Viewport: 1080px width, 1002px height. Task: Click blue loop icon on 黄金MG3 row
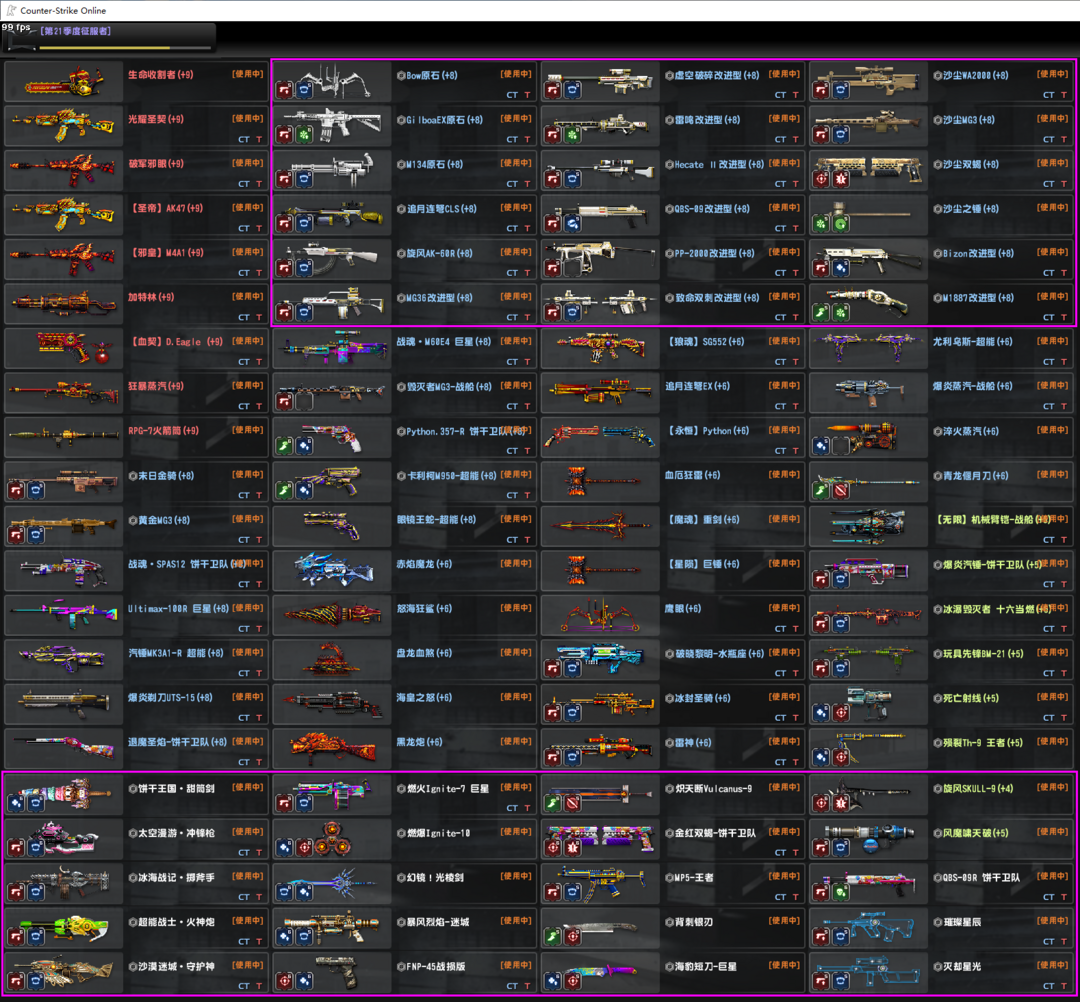(37, 535)
